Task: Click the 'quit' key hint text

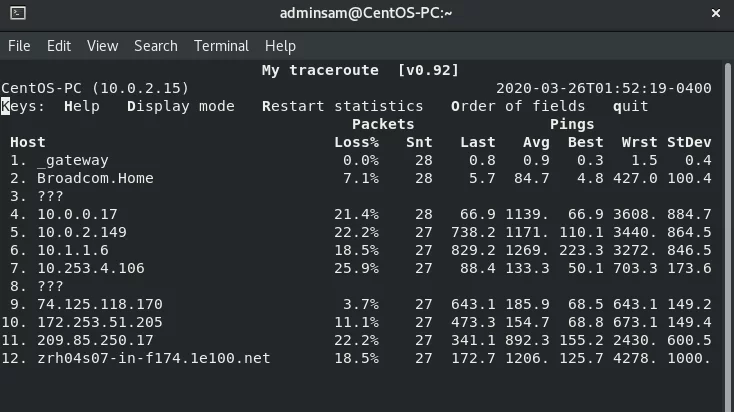Action: pos(631,107)
